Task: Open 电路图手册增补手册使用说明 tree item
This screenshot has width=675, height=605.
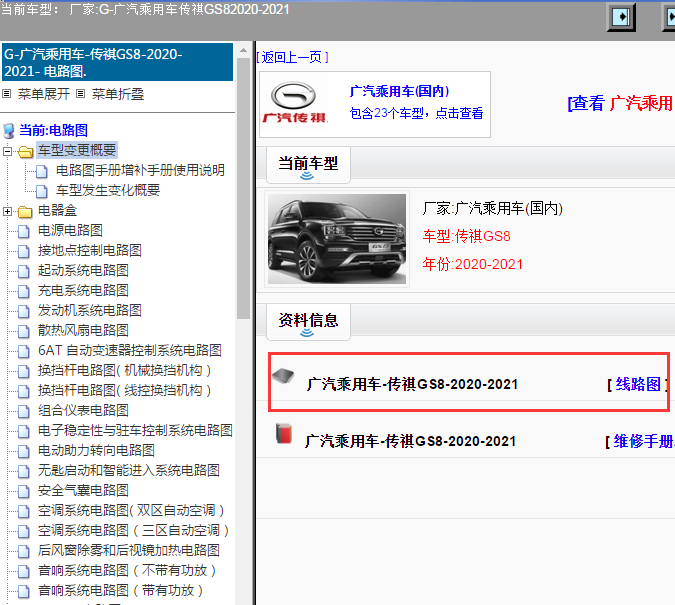Action: (x=140, y=170)
